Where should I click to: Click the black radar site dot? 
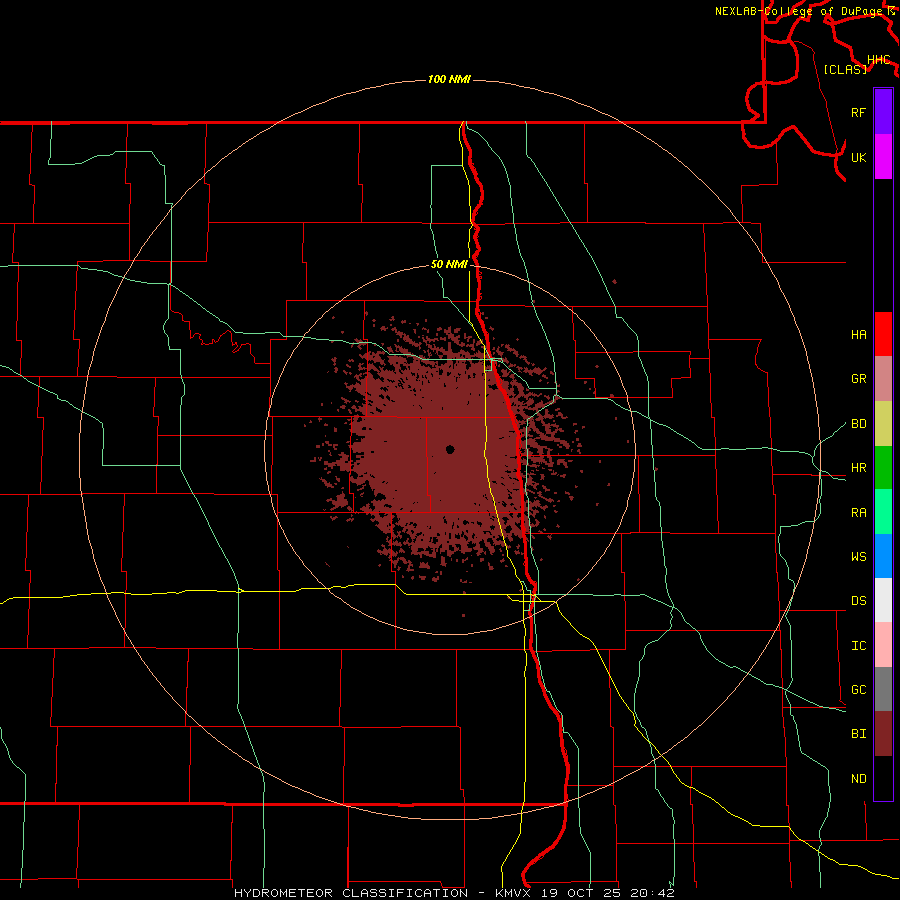coord(450,449)
